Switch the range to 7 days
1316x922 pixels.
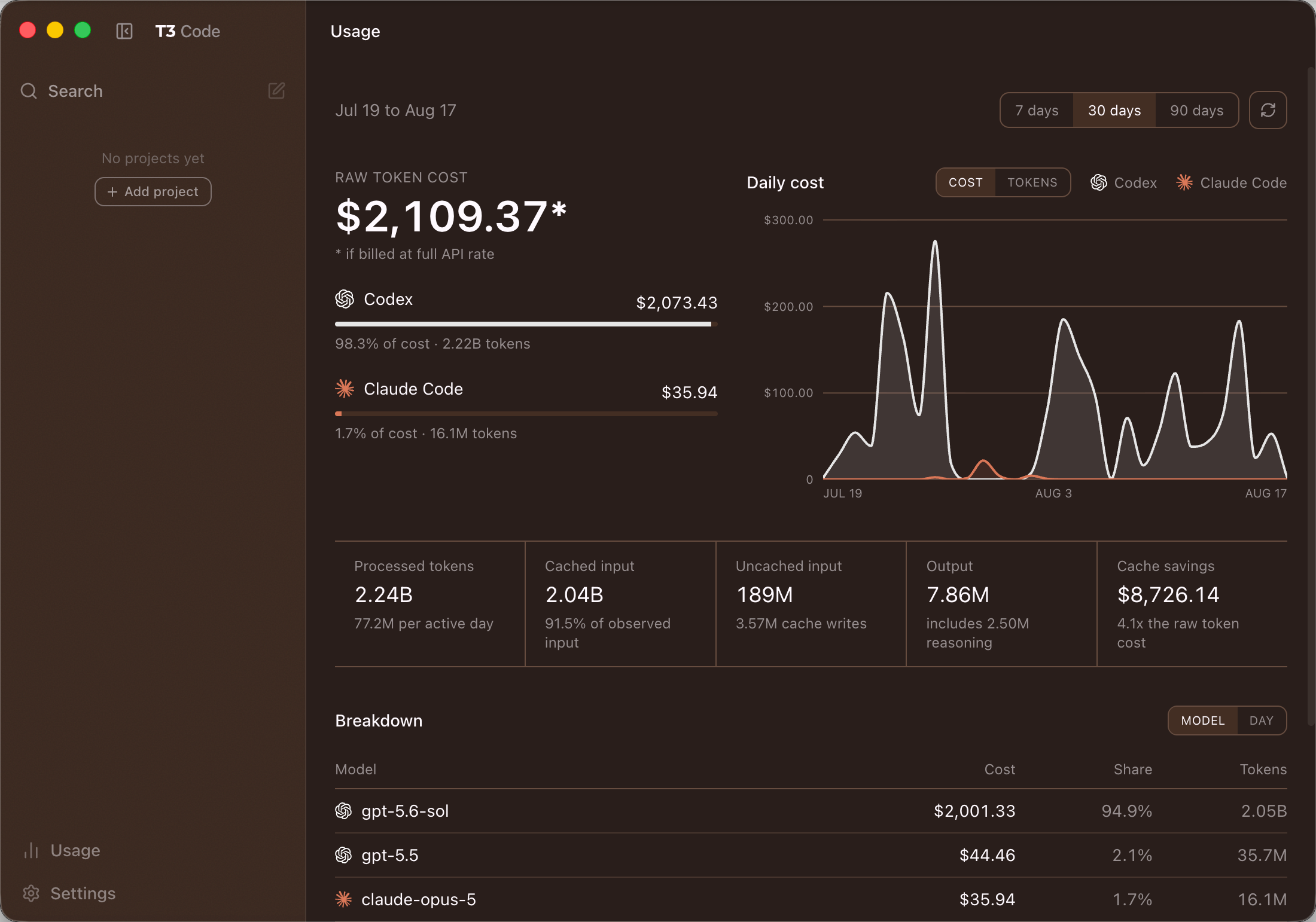coord(1037,110)
